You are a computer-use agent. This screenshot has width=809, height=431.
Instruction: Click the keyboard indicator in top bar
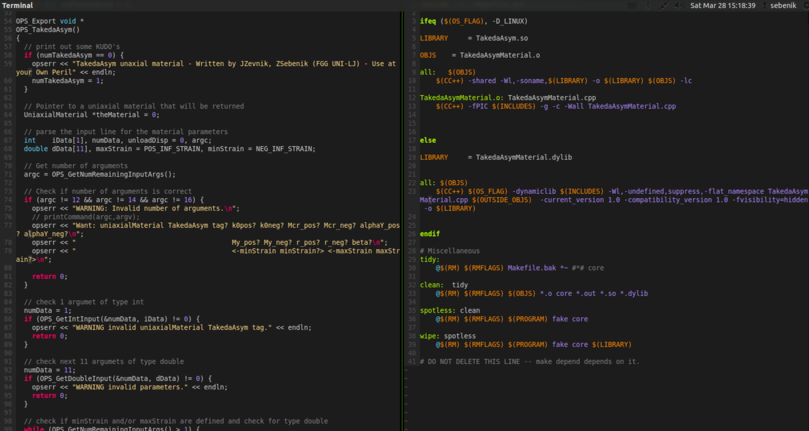[632, 6]
